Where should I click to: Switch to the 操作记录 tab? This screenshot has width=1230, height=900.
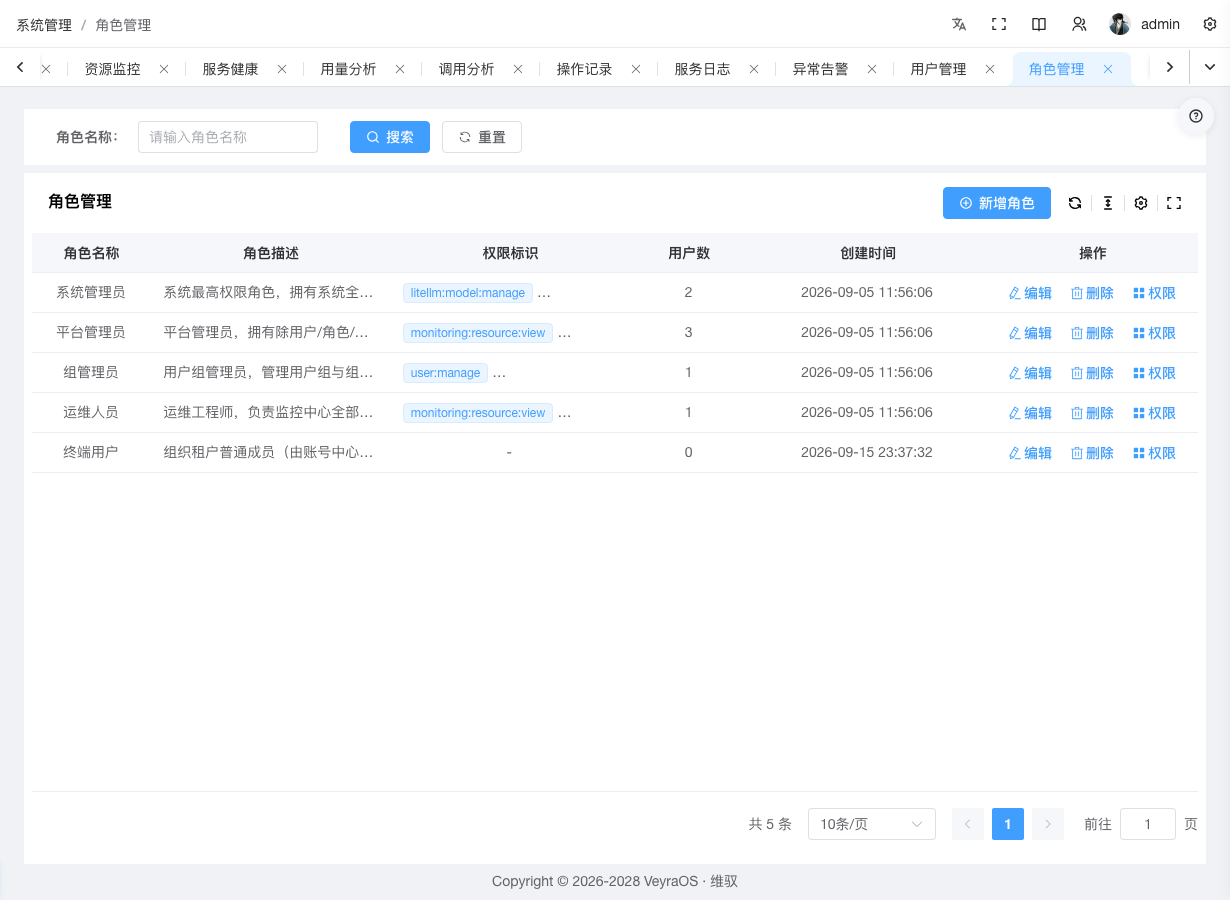[584, 69]
